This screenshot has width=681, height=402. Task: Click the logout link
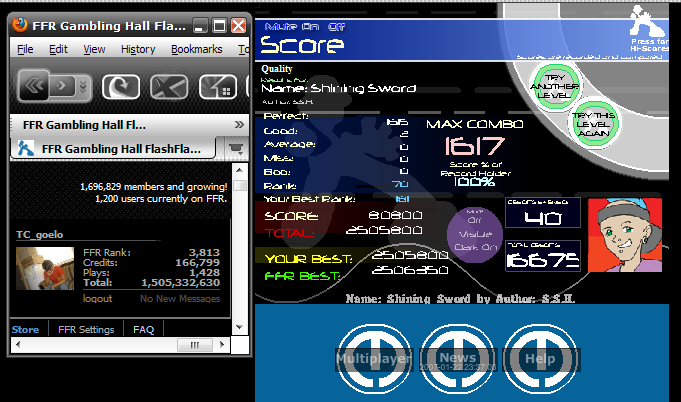(97, 299)
